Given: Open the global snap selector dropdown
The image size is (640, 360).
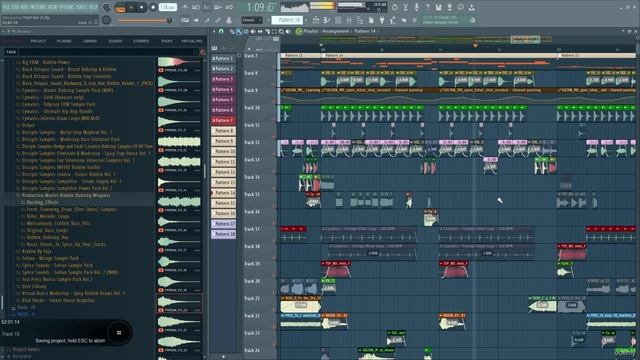Looking at the screenshot, I should pyautogui.click(x=251, y=20).
